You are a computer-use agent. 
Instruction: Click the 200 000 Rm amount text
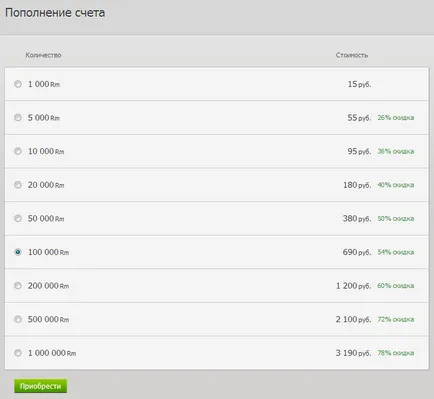pyautogui.click(x=48, y=286)
